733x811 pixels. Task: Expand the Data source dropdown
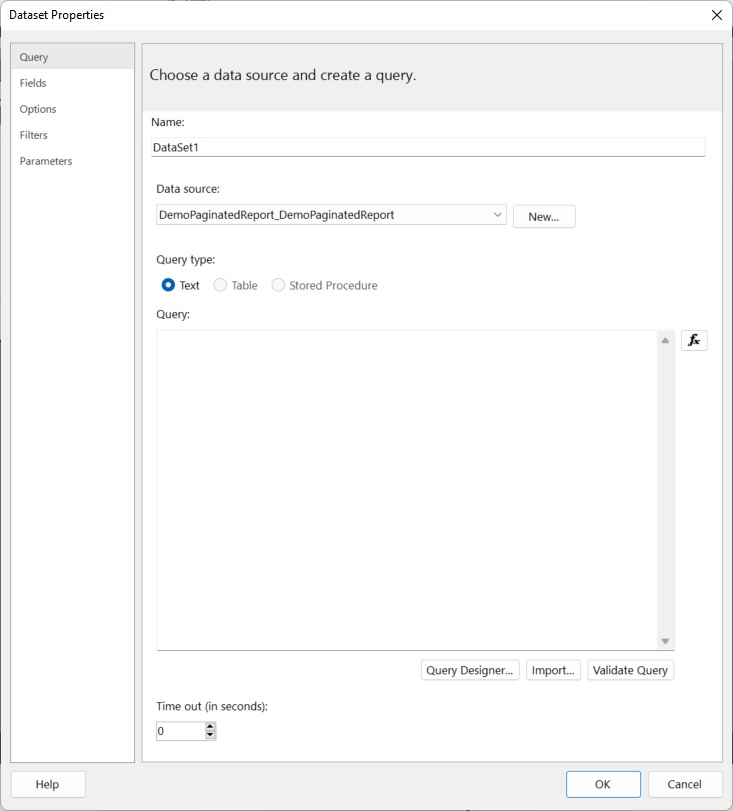click(498, 215)
